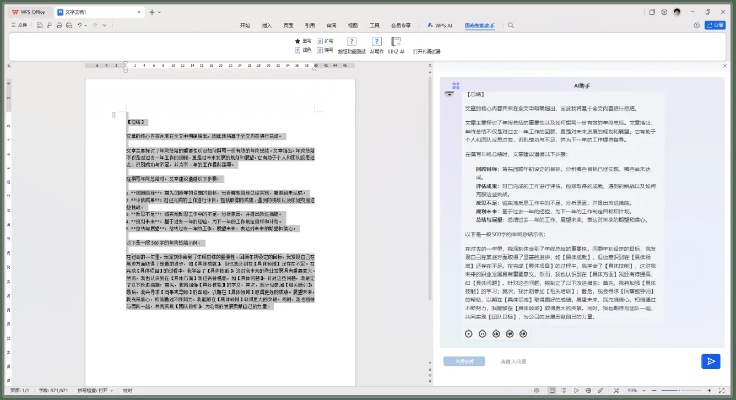Send the message in AI assistant panel

pyautogui.click(x=710, y=361)
